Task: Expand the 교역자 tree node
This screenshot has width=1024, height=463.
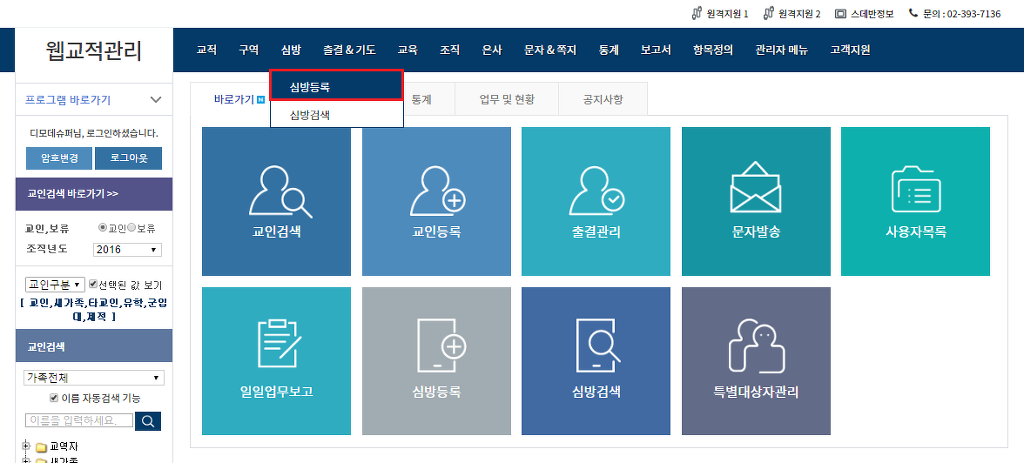Action: click(27, 447)
